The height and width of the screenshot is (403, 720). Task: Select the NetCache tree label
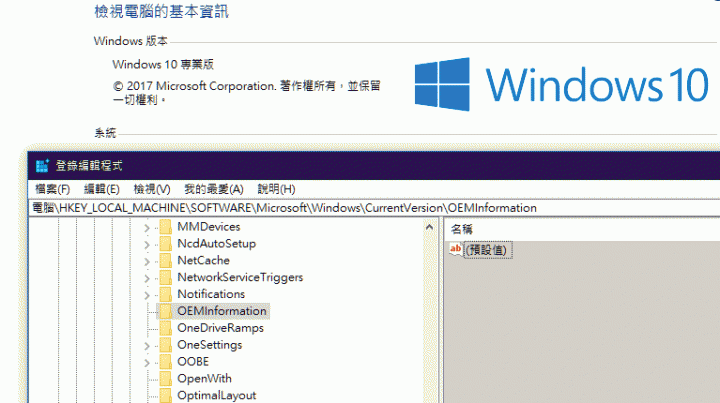coord(203,260)
